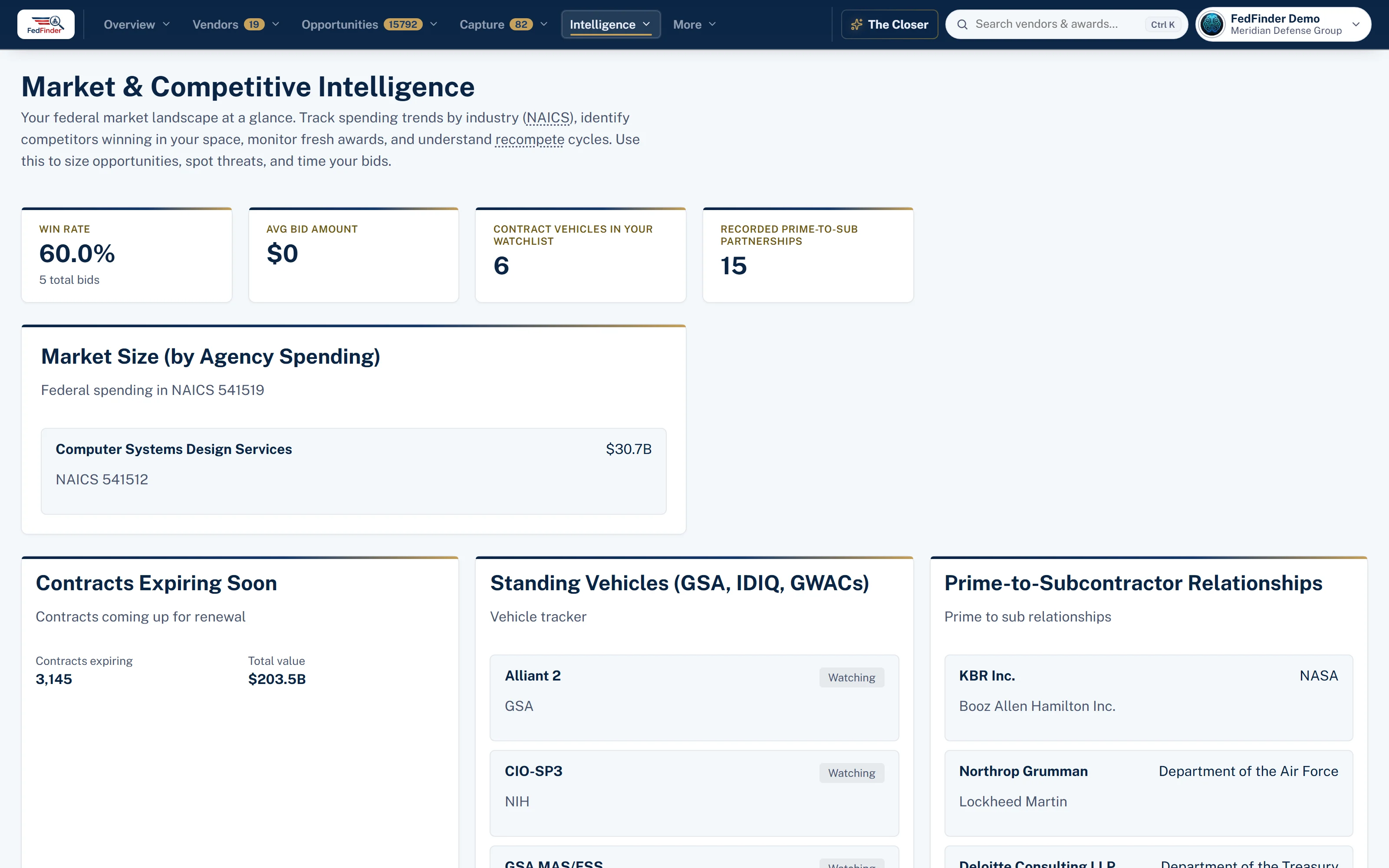The height and width of the screenshot is (868, 1389).
Task: Click the NASA agency label
Action: (x=1319, y=676)
